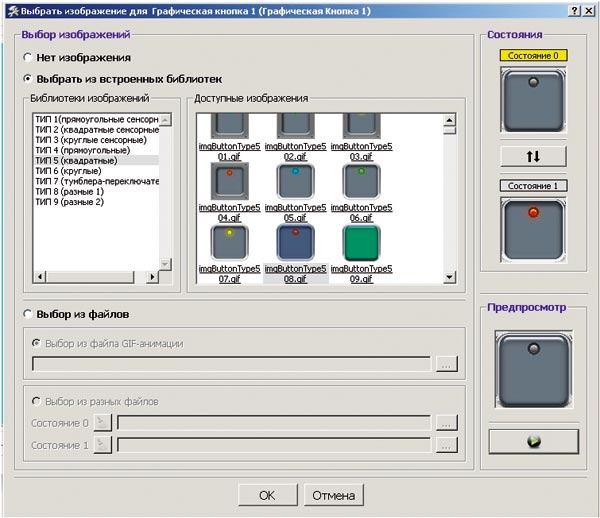Image resolution: width=600 pixels, height=518 pixels.
Task: Click available images scroll down arrow
Action: pos(450,277)
